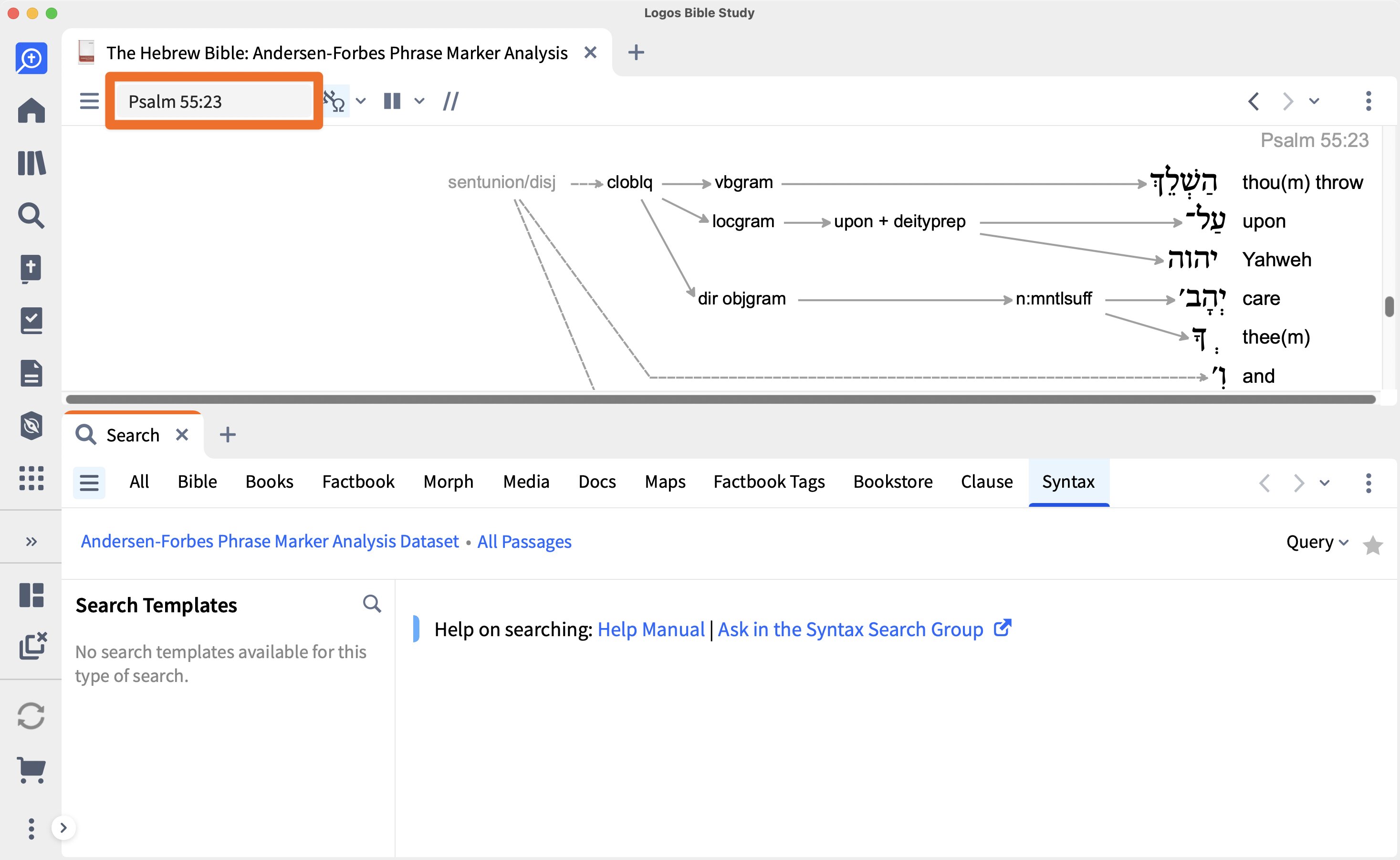The width and height of the screenshot is (1400, 860).
Task: Add a new tab next to Search
Action: (x=228, y=435)
